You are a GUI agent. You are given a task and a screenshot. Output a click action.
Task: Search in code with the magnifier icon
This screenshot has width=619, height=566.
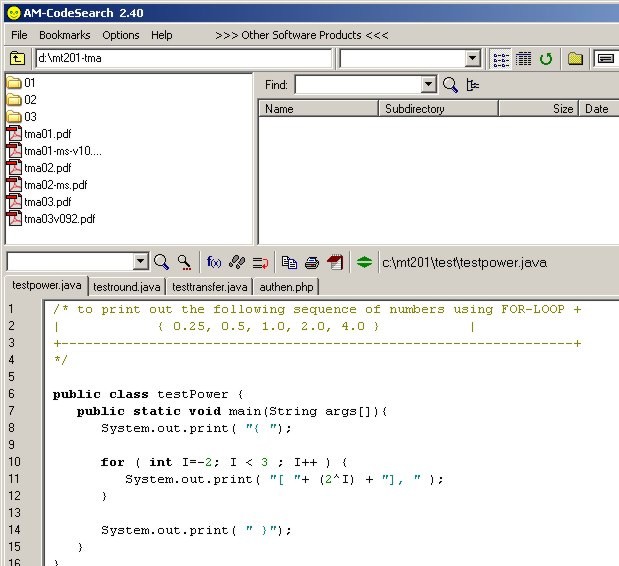point(161,262)
